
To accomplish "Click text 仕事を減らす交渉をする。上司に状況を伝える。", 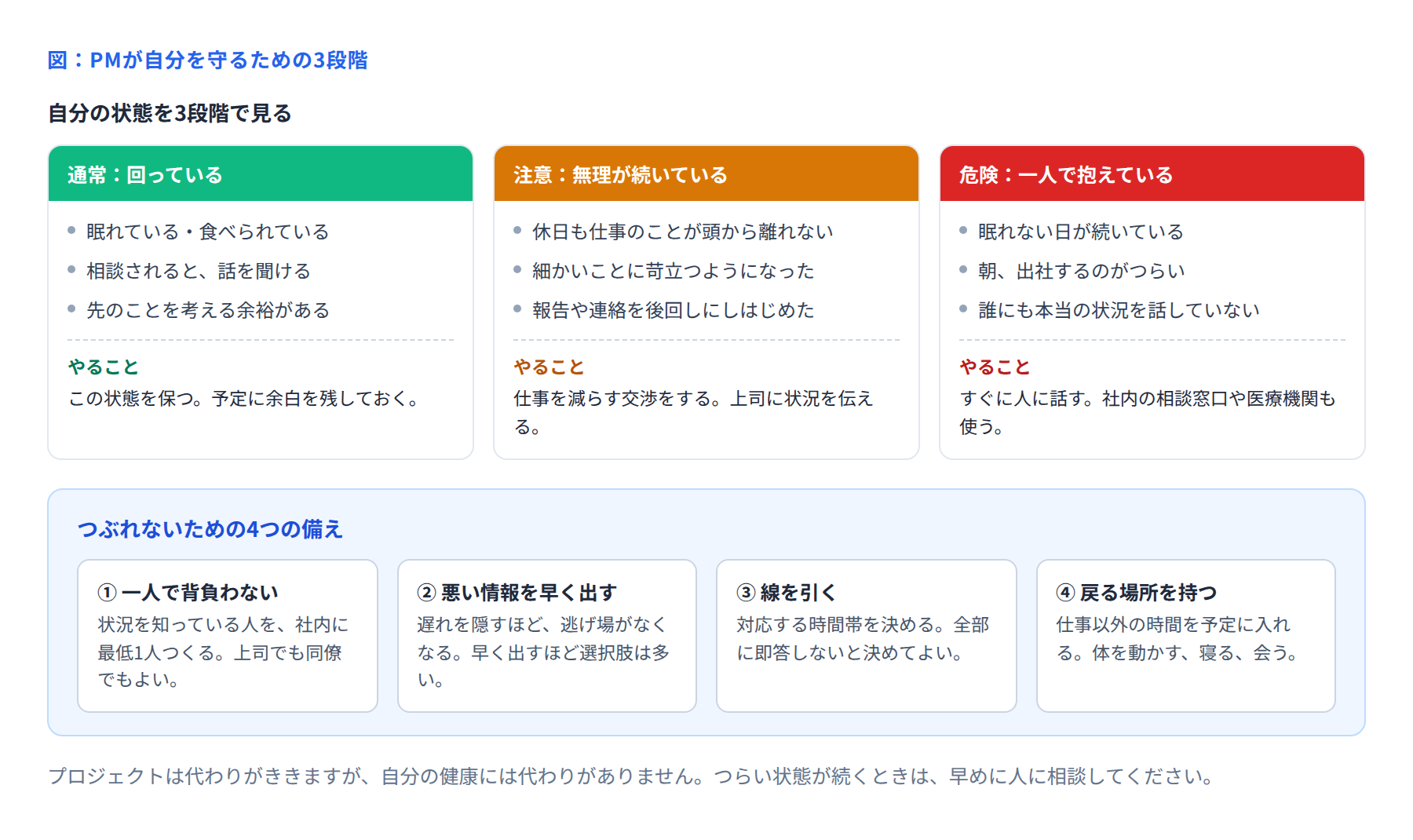I will pyautogui.click(x=693, y=412).
